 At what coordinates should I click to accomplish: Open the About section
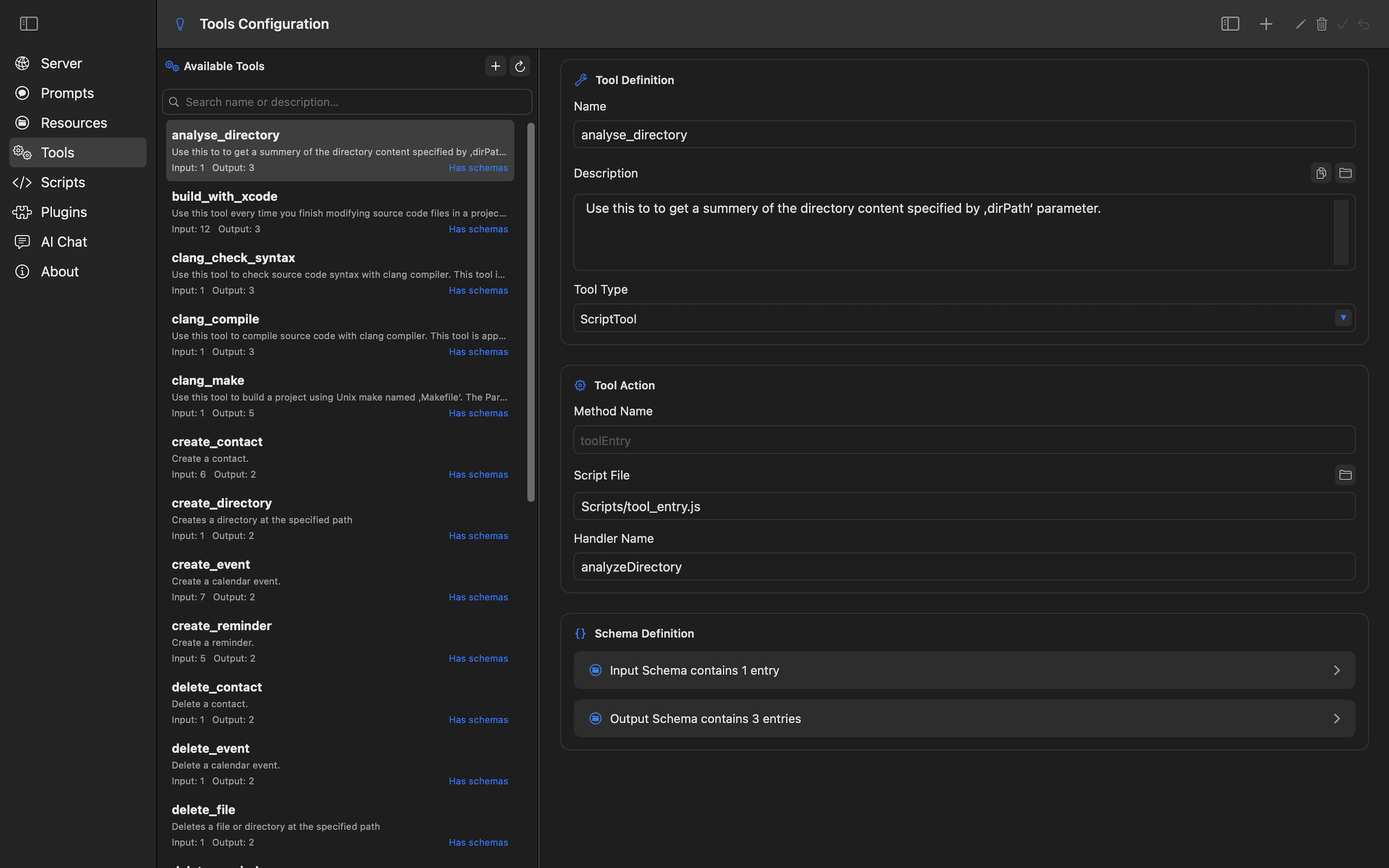[78, 272]
